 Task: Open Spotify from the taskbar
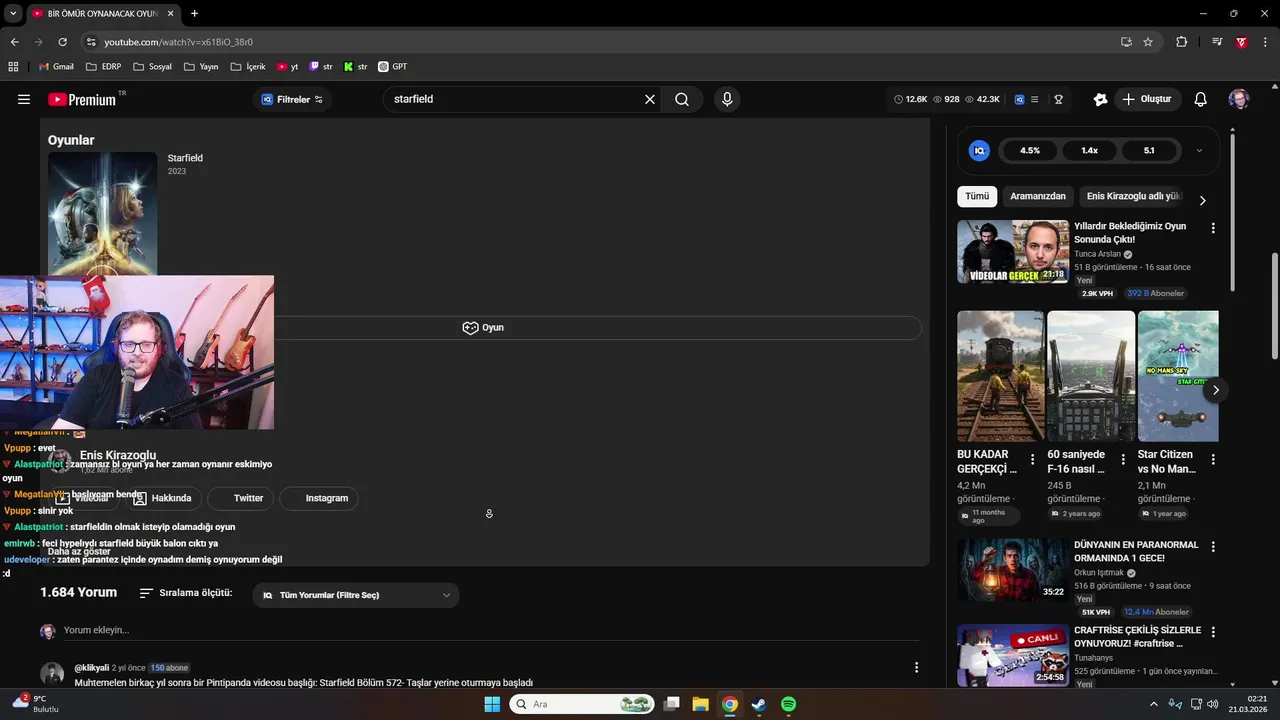coord(788,704)
